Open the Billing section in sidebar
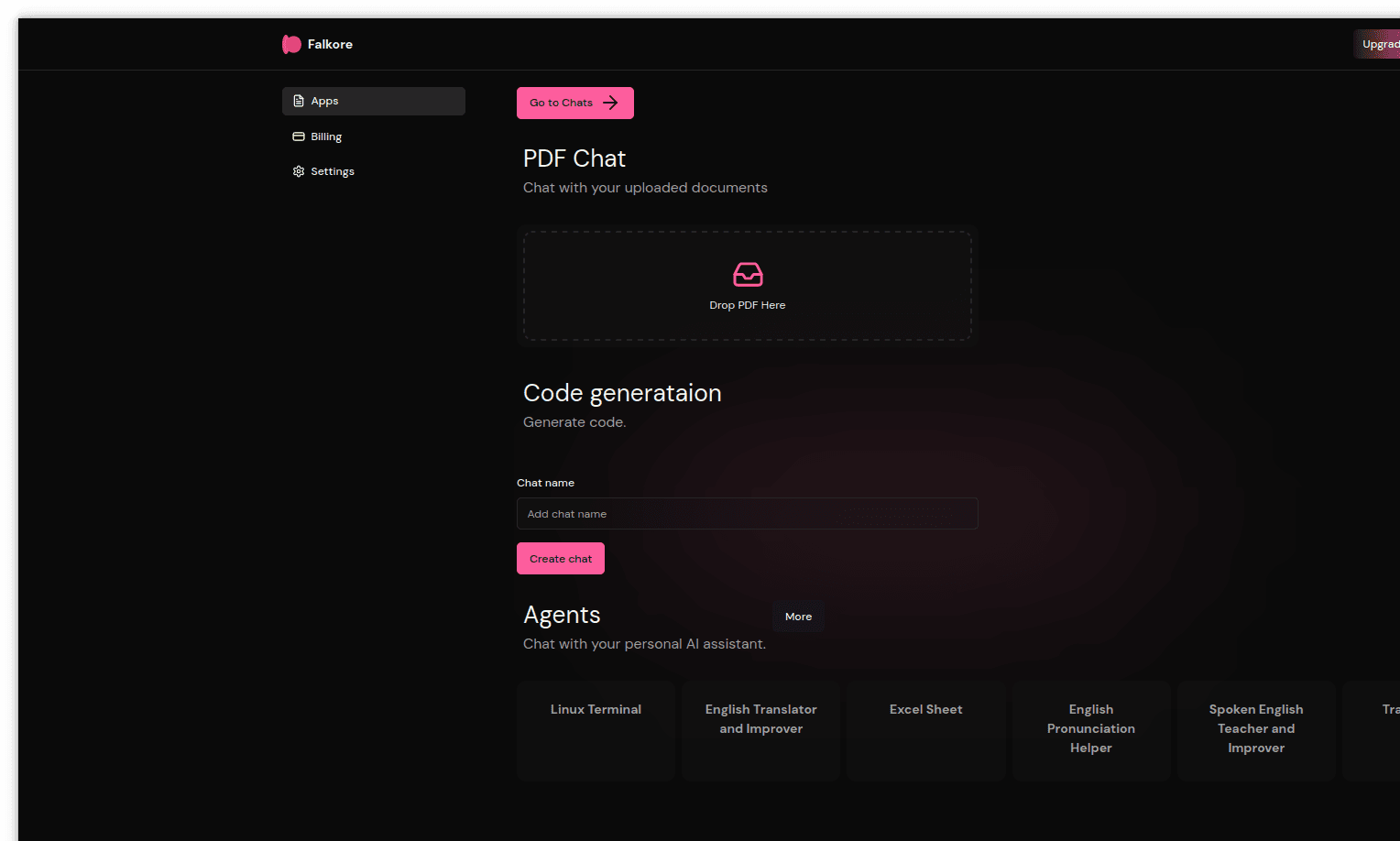The width and height of the screenshot is (1400, 841). (374, 137)
